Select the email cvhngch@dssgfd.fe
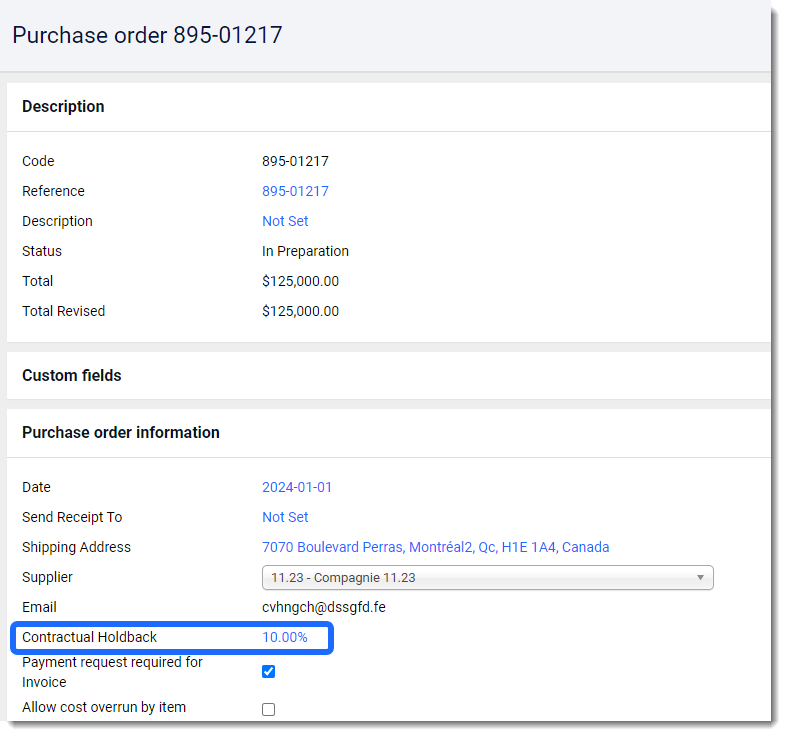Screen dimensions: 786x736 324,607
